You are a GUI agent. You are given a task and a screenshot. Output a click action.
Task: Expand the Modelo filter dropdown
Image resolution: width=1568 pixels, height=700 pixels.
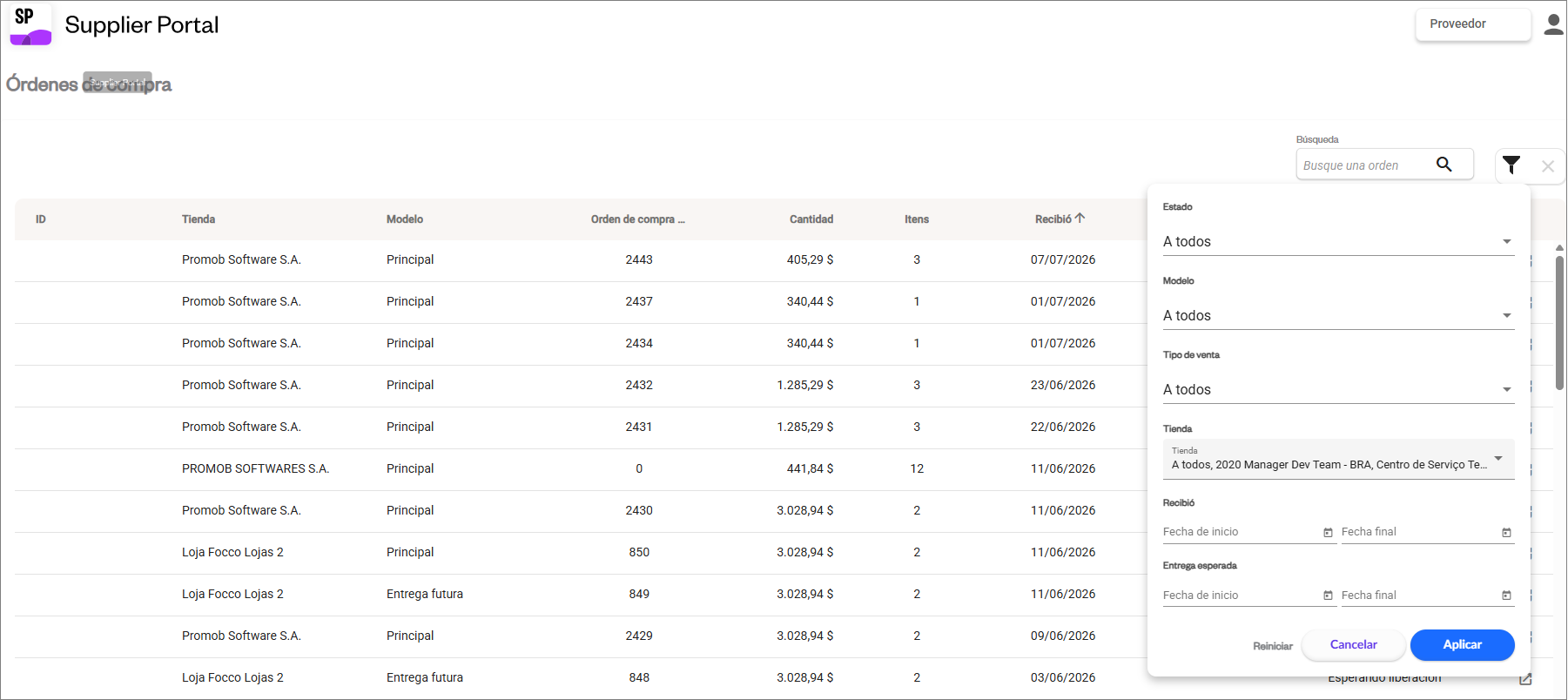(x=1338, y=315)
